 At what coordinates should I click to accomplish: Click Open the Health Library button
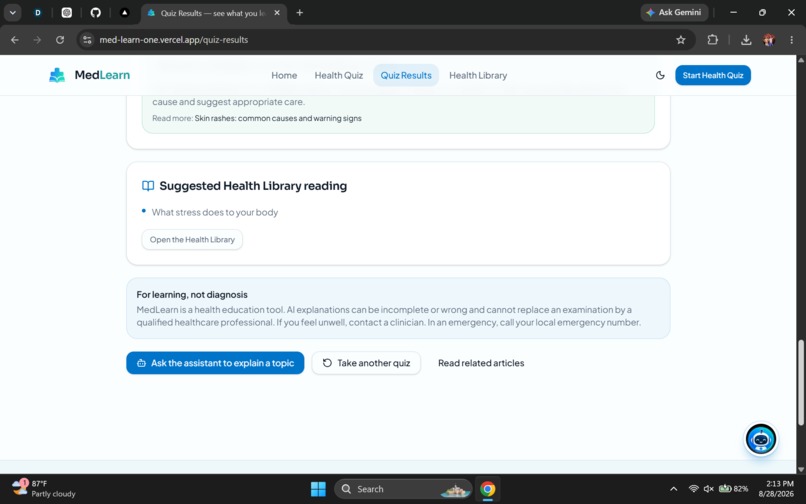[192, 240]
